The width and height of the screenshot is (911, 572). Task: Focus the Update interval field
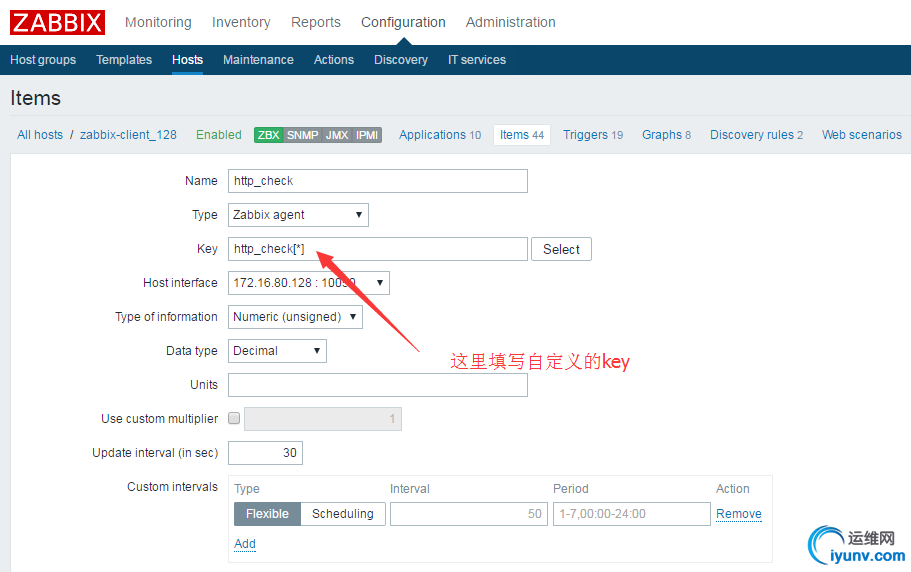[266, 453]
